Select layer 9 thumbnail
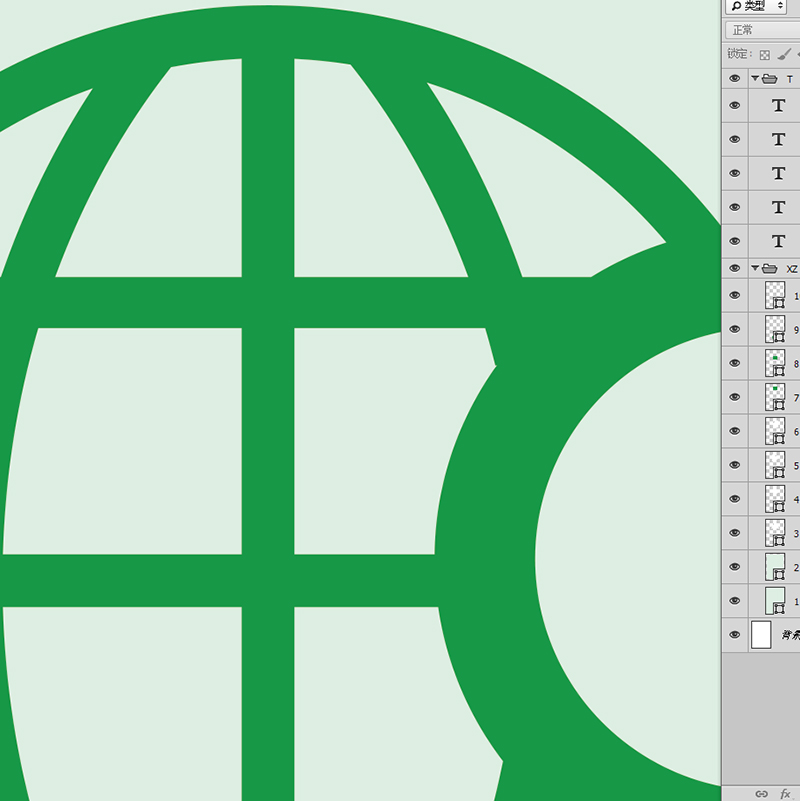The image size is (800, 801). tap(775, 329)
